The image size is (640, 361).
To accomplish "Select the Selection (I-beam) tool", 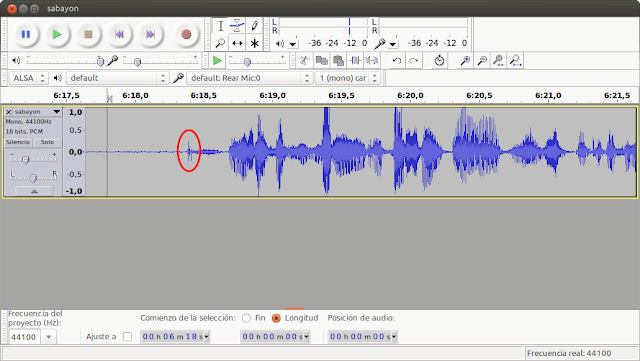I will (x=220, y=26).
